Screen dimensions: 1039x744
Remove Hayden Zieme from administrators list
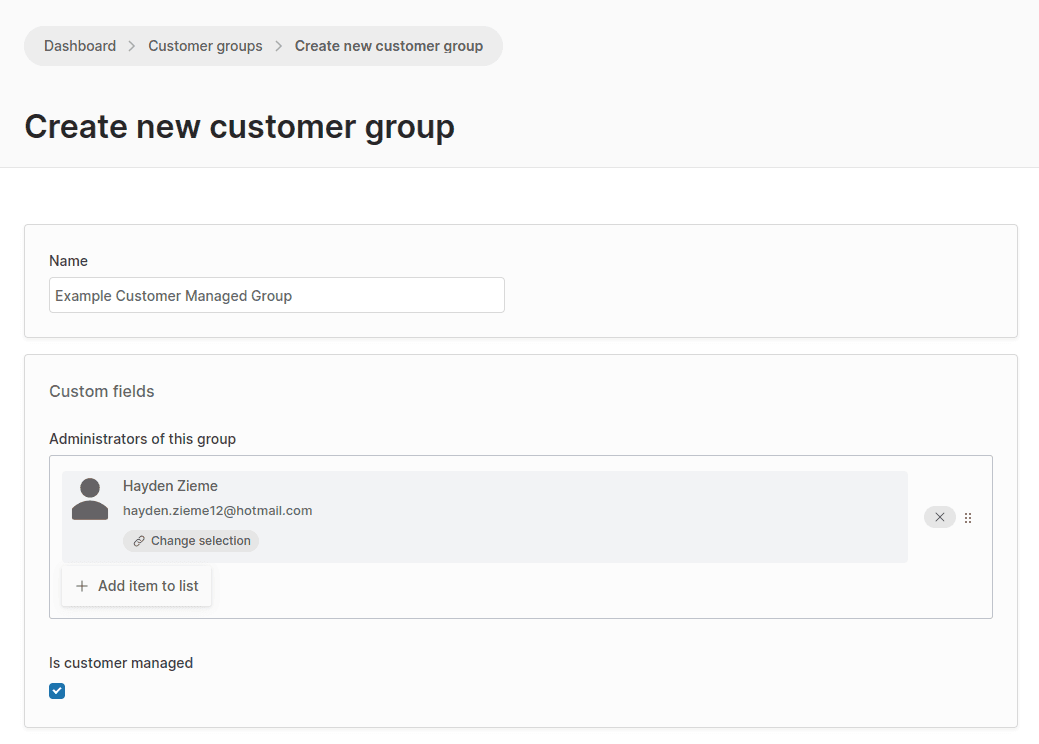tap(939, 517)
